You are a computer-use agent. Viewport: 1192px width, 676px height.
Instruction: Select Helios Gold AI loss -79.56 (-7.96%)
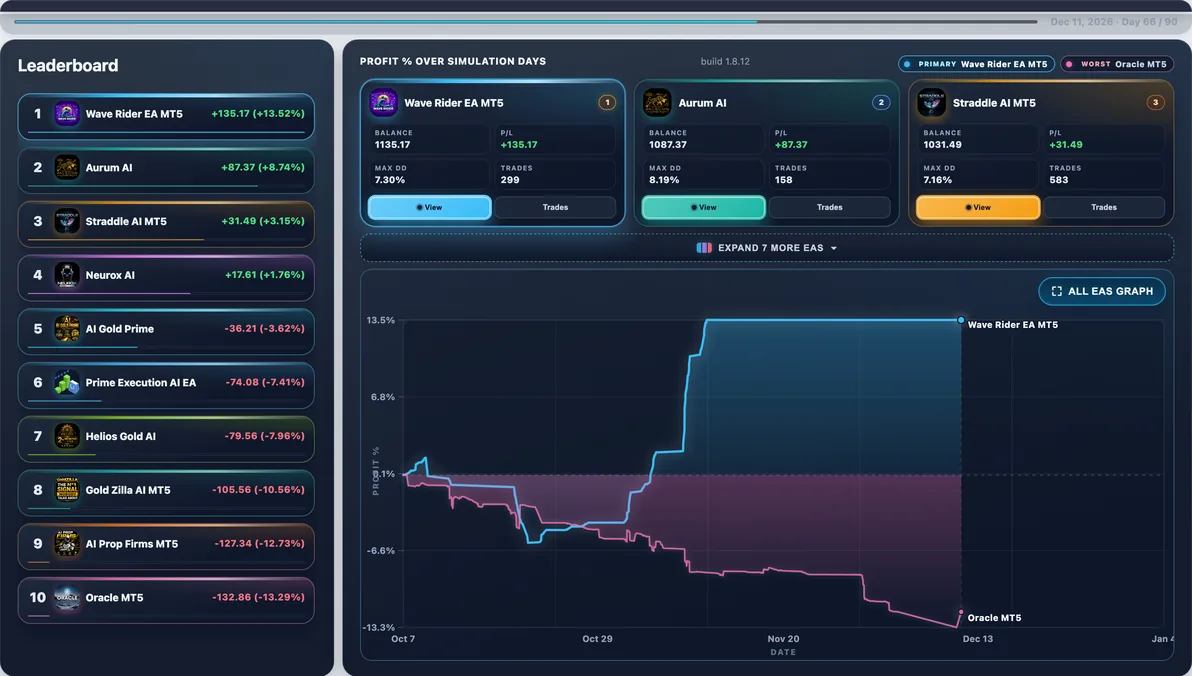coord(265,436)
